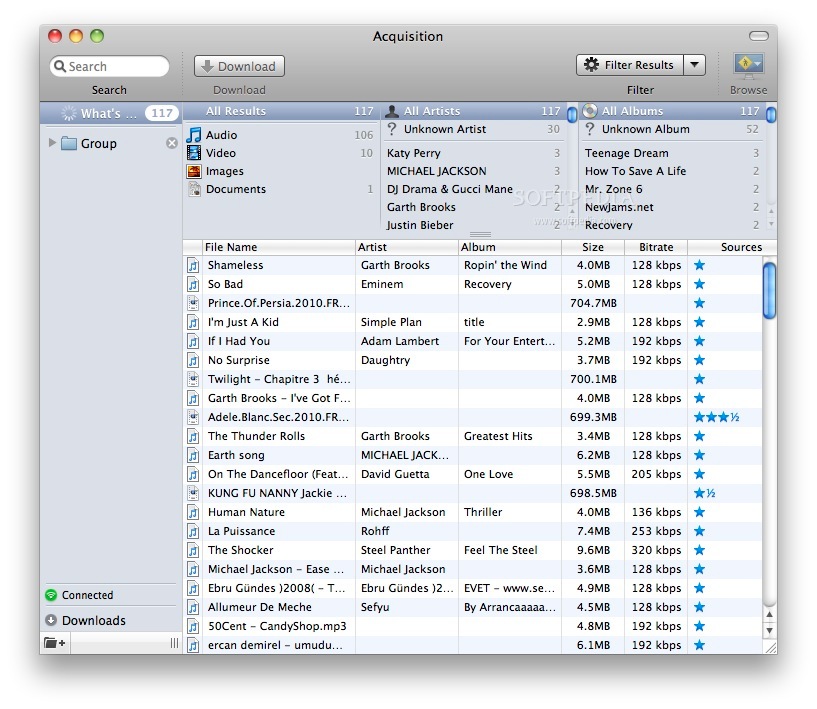Filter by artist Katy Perry
Viewport: 817px width, 709px height.
pyautogui.click(x=474, y=153)
